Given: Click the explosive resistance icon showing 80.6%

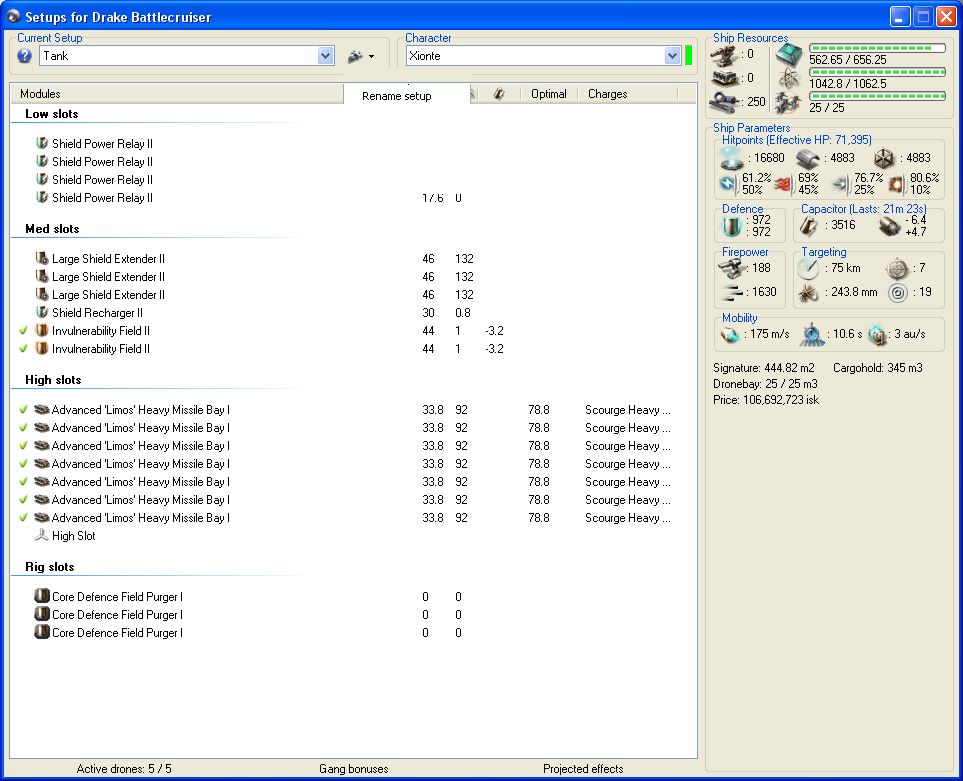Looking at the screenshot, I should click(x=896, y=183).
